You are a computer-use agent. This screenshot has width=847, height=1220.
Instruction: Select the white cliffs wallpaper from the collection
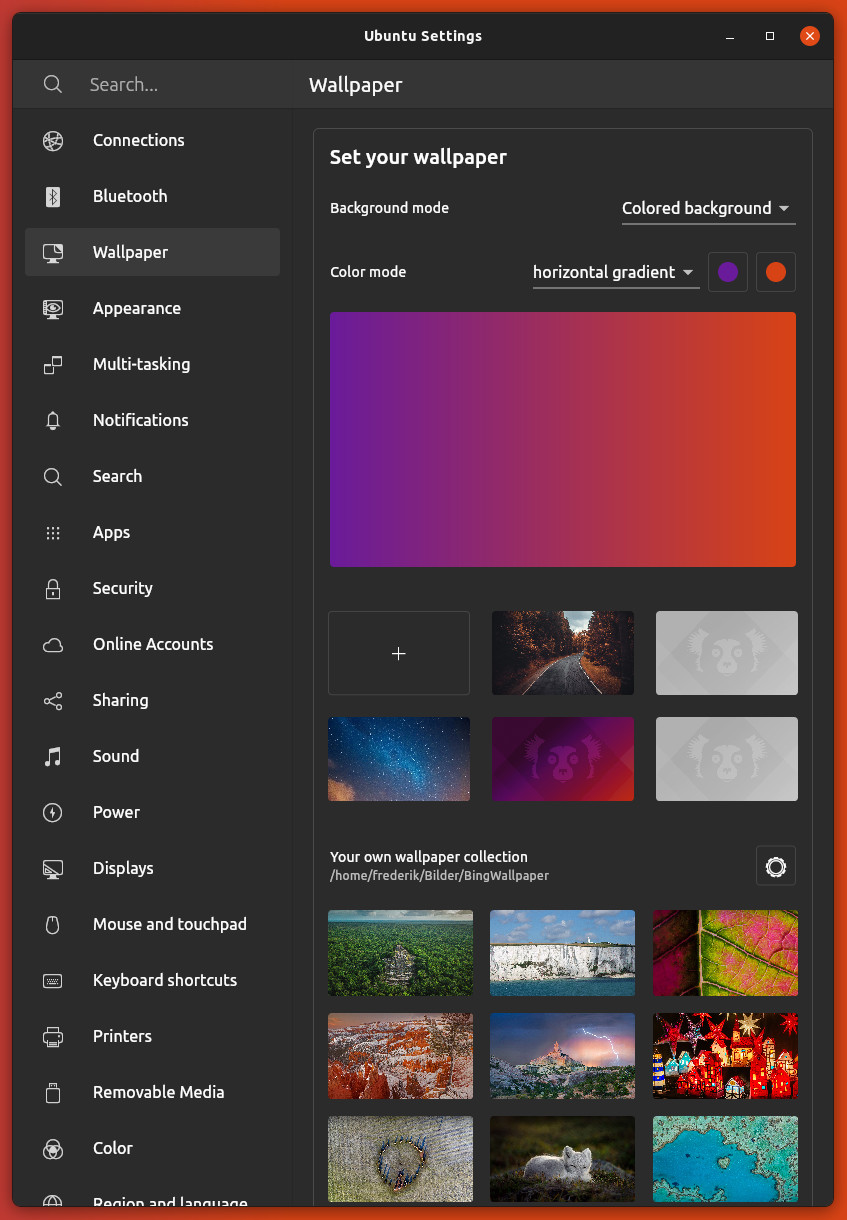[x=562, y=953]
